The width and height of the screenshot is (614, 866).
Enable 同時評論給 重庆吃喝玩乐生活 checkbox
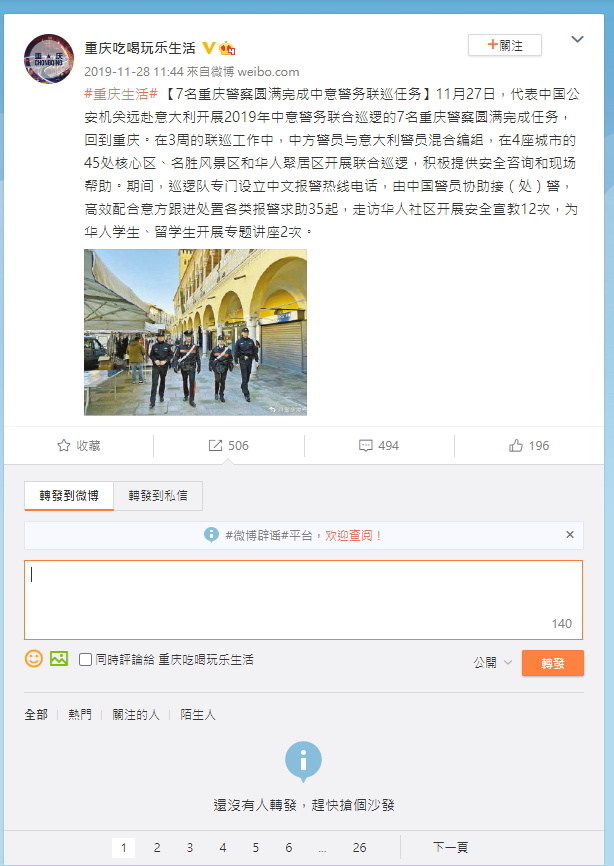(x=85, y=659)
